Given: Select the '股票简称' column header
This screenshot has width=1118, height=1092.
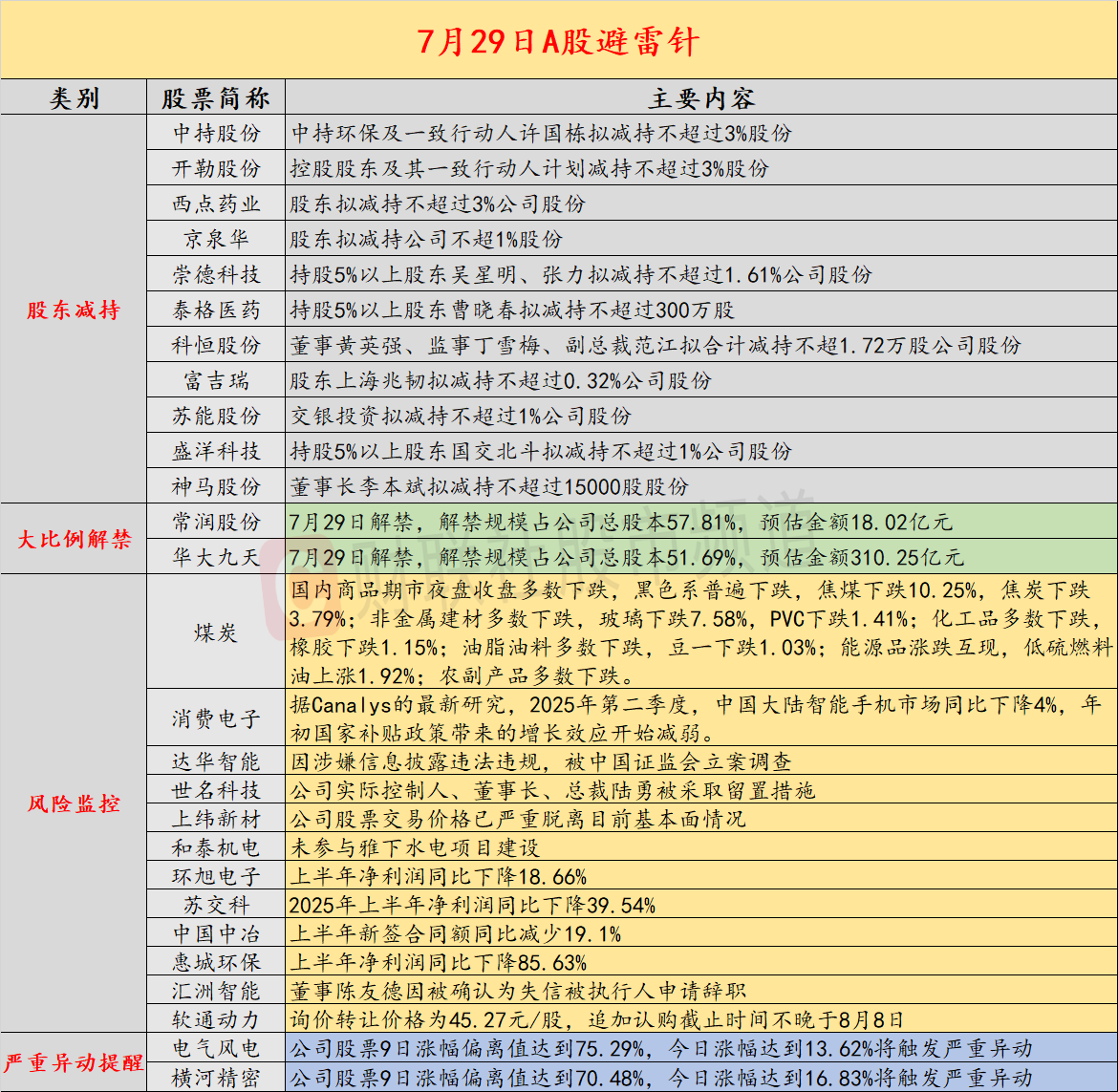Looking at the screenshot, I should pyautogui.click(x=216, y=97).
